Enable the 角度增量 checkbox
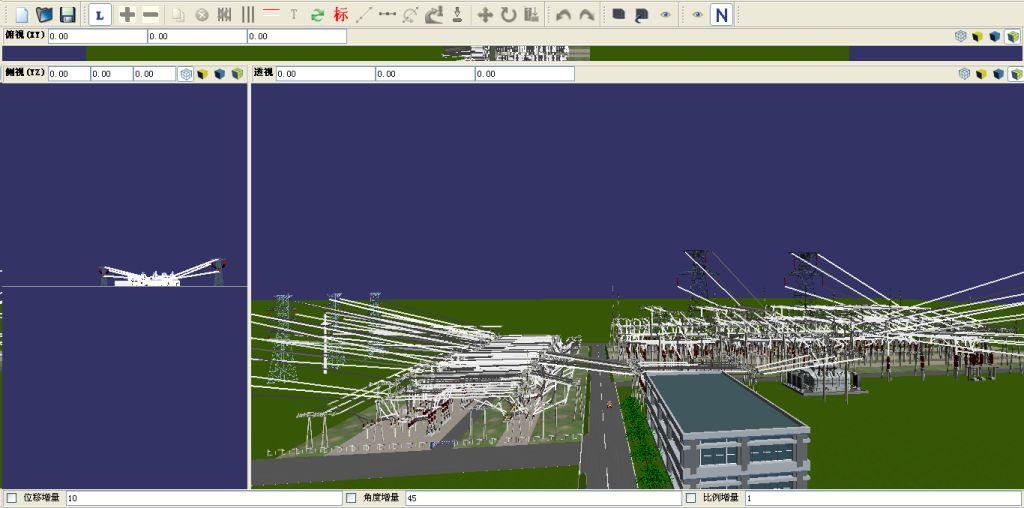Viewport: 1024px width, 508px height. [x=351, y=498]
